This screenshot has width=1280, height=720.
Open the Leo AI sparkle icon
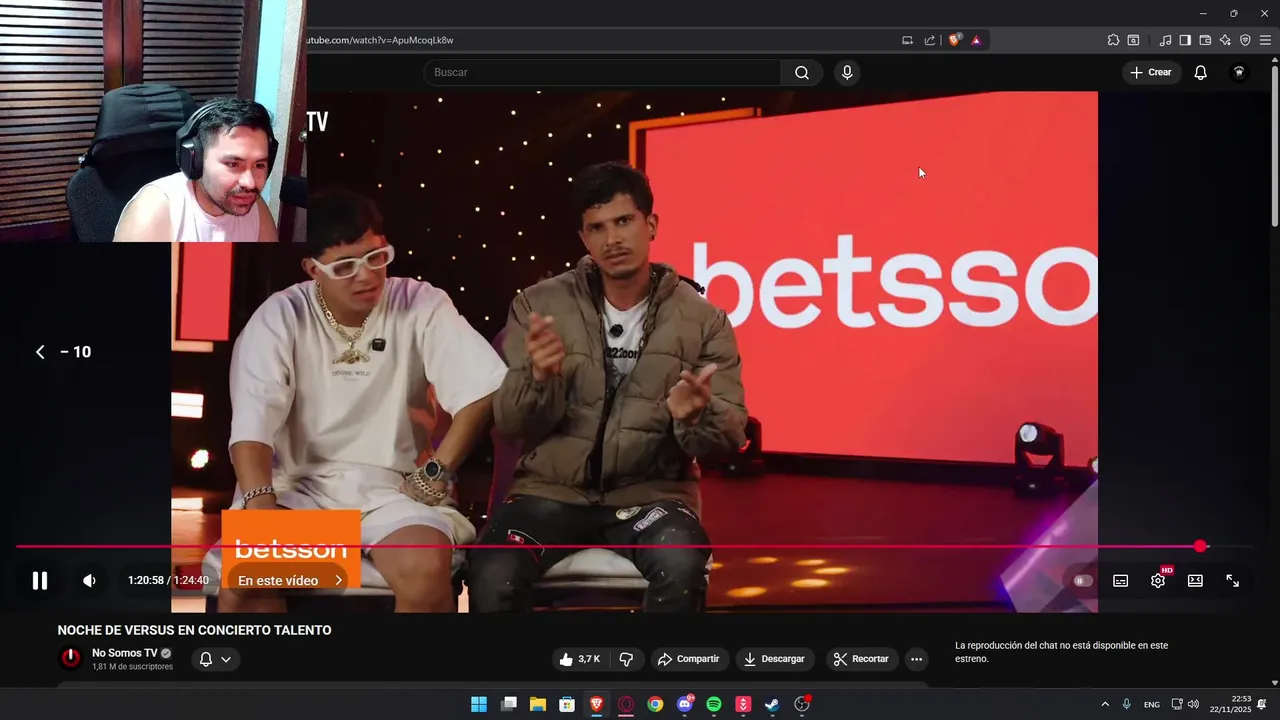[x=1225, y=40]
